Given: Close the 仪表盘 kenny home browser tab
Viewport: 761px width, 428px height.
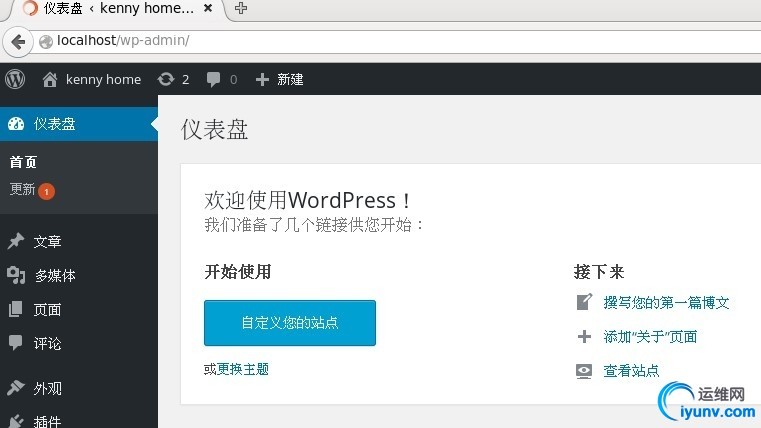Looking at the screenshot, I should click(x=208, y=8).
